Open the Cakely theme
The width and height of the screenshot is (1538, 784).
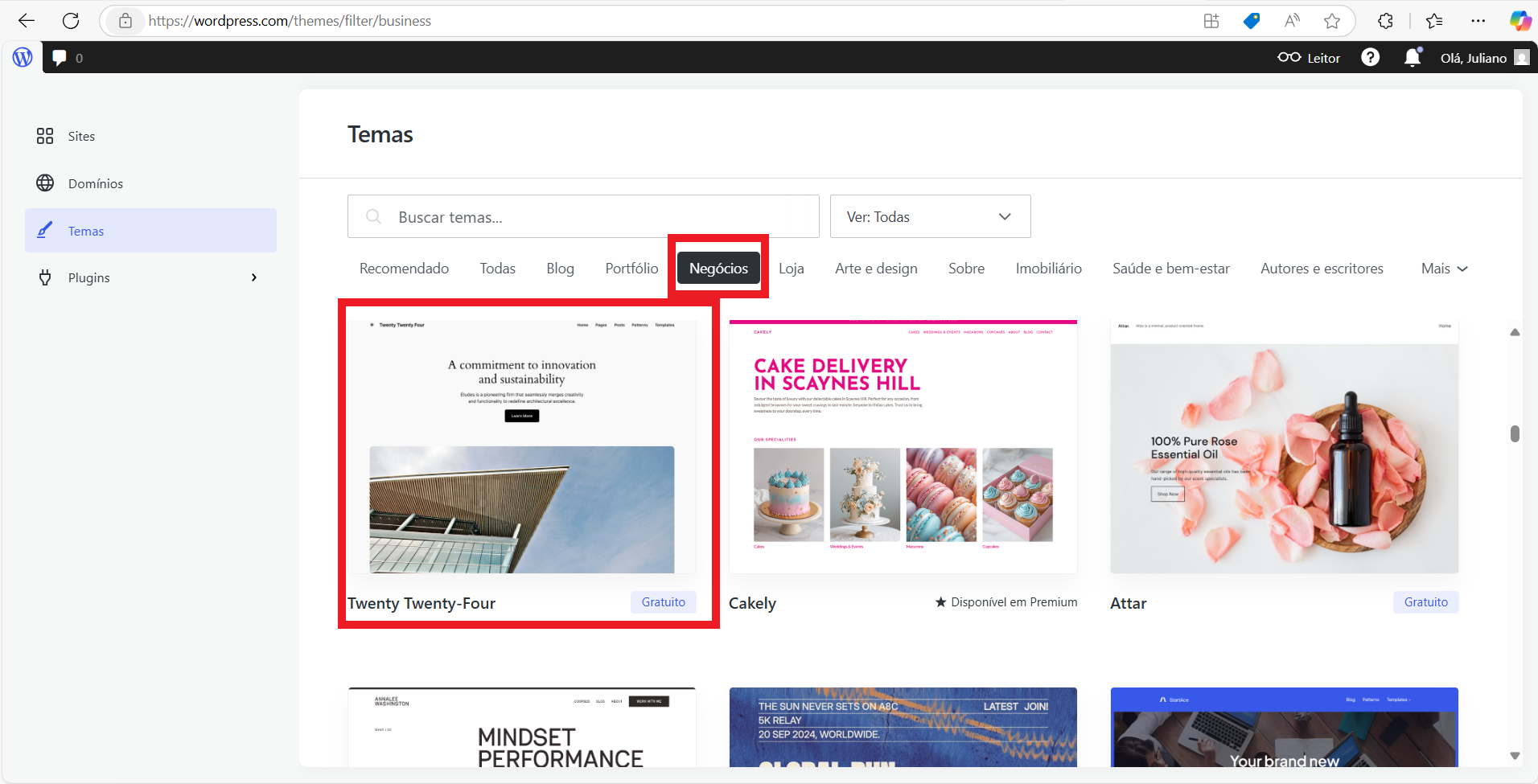point(902,445)
